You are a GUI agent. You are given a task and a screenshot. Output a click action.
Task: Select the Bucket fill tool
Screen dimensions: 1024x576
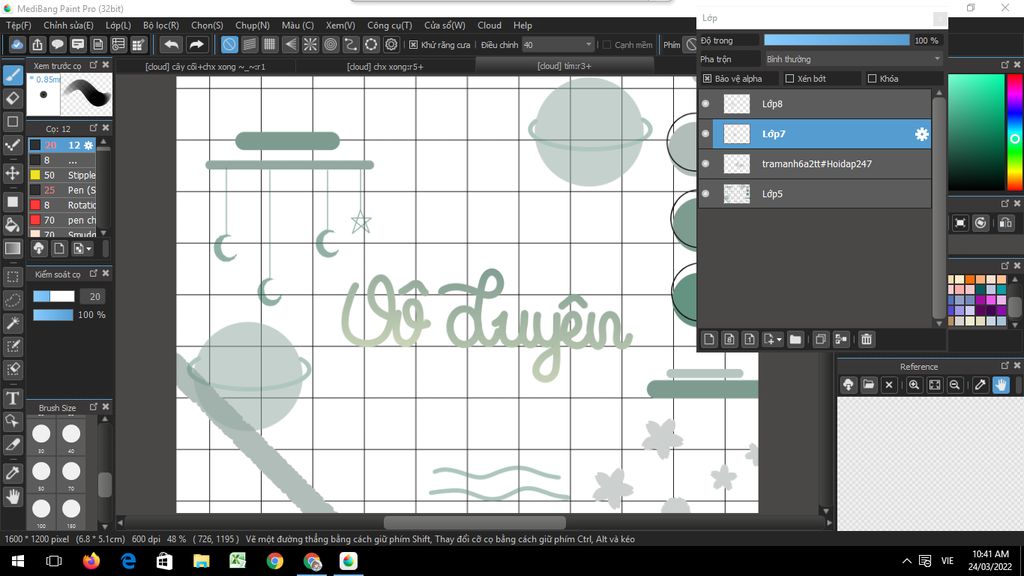pyautogui.click(x=12, y=225)
